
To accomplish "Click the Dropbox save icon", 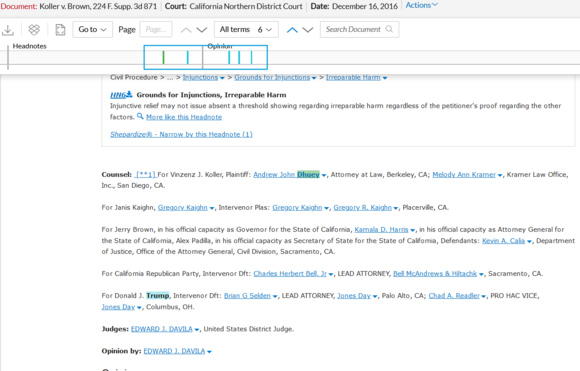I will pos(34,30).
